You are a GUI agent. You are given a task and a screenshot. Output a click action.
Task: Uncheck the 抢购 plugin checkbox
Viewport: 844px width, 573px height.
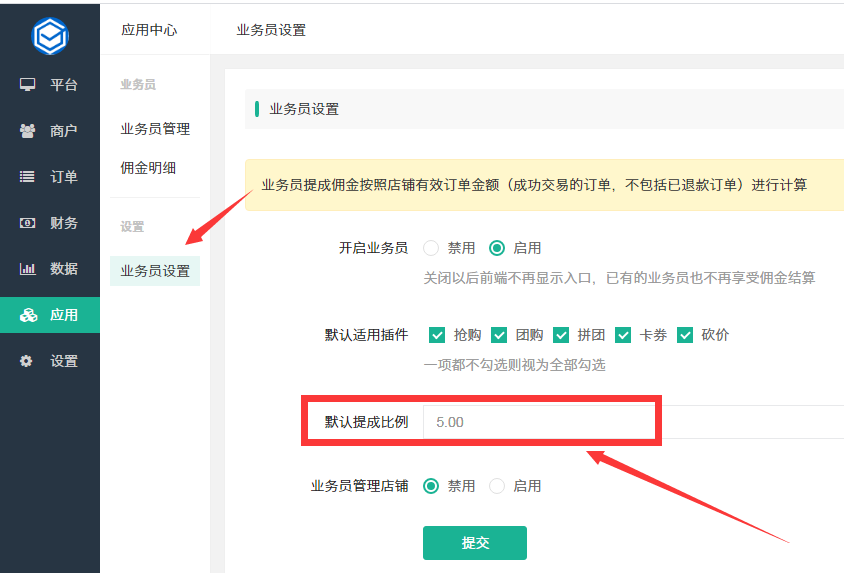point(437,335)
